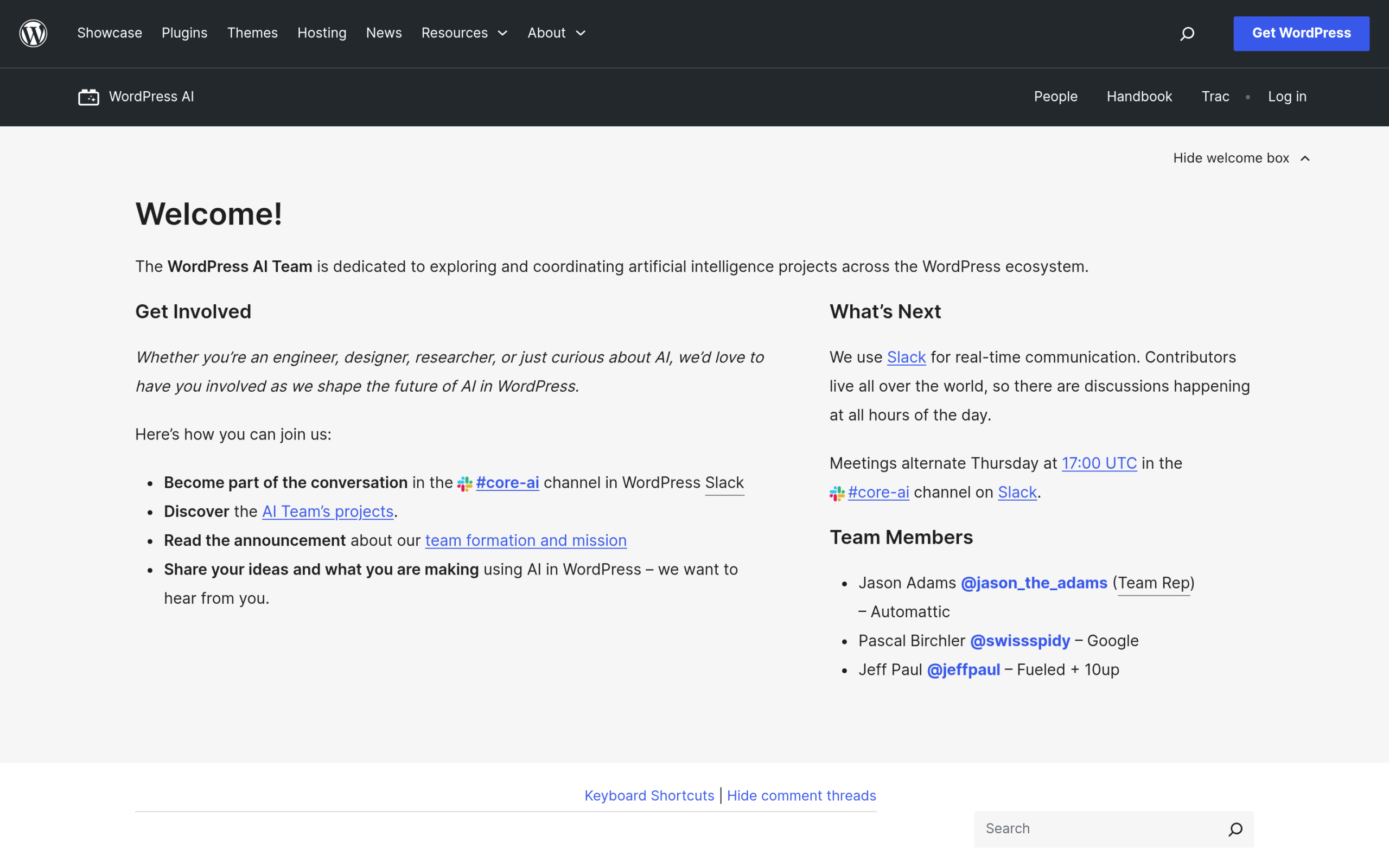Open Slack link after 'channel on'

pos(1017,493)
